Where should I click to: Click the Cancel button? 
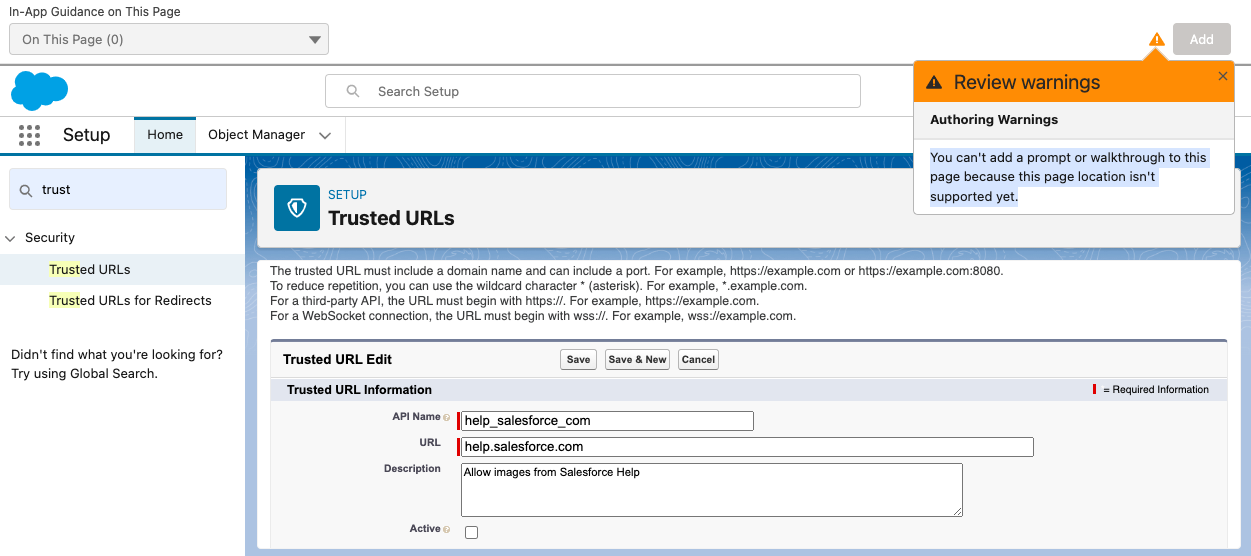698,360
